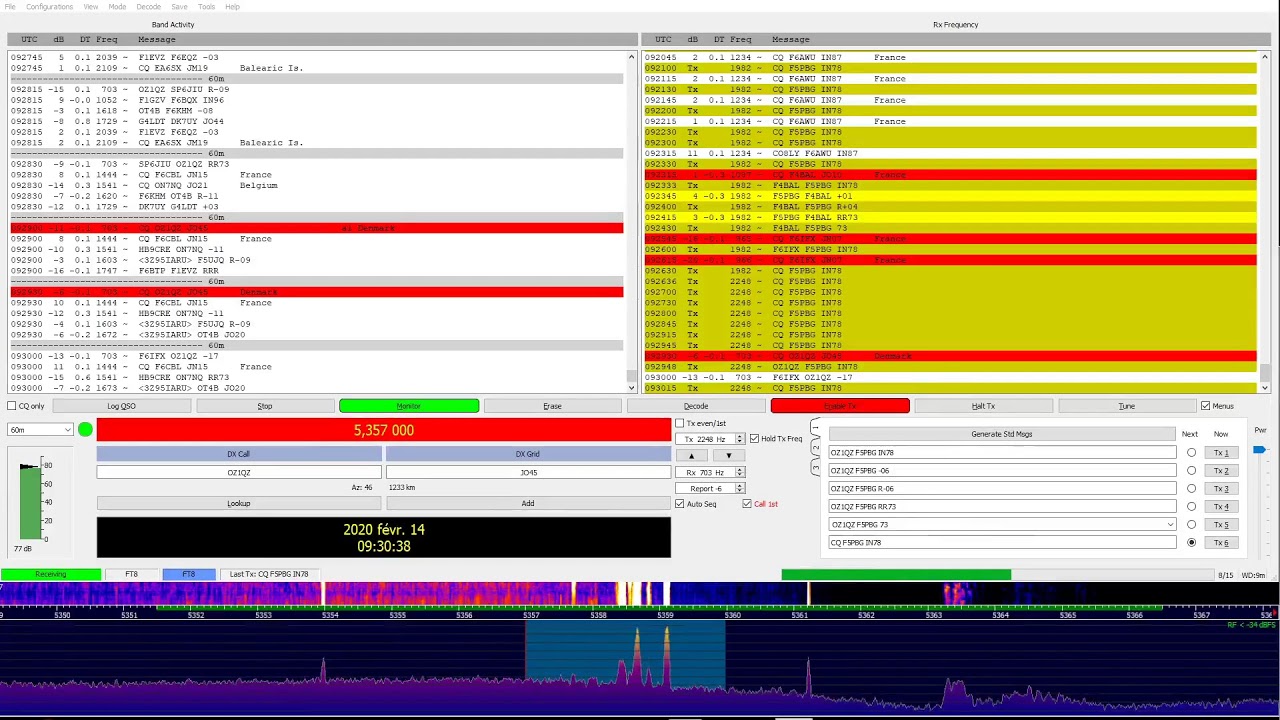Click the down arrow frequency swap button
The height and width of the screenshot is (720, 1280).
coord(728,456)
